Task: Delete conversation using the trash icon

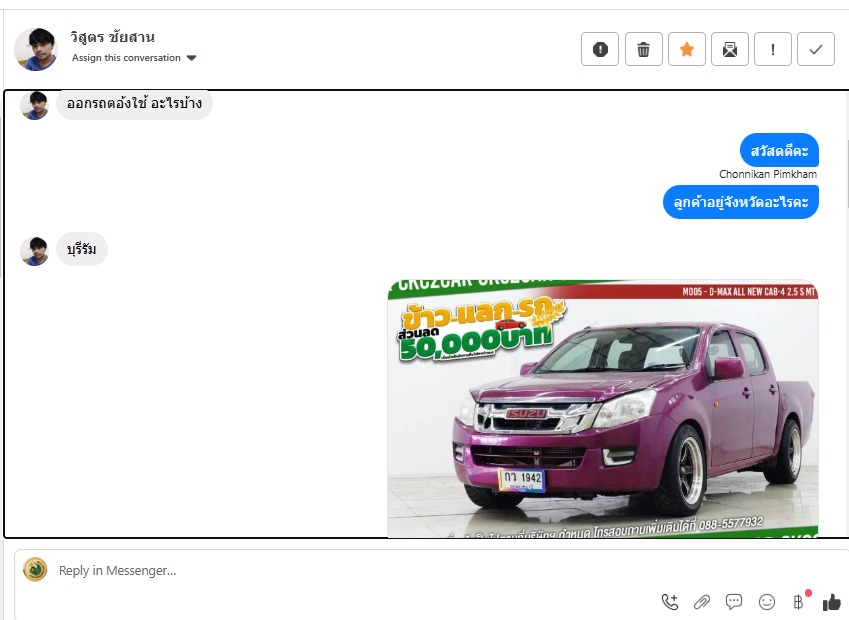Action: [x=643, y=49]
